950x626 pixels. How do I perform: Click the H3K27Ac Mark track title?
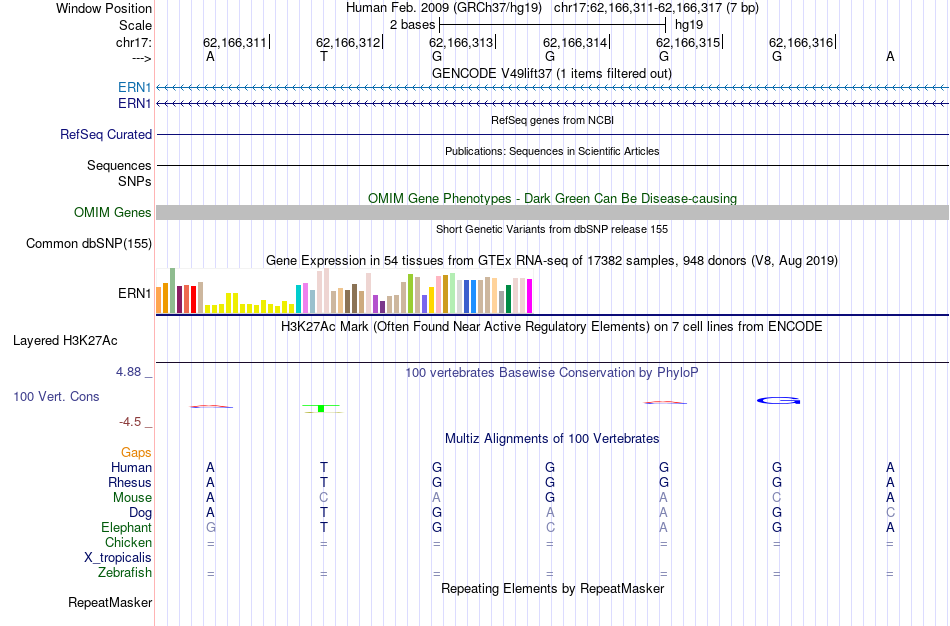tap(552, 327)
